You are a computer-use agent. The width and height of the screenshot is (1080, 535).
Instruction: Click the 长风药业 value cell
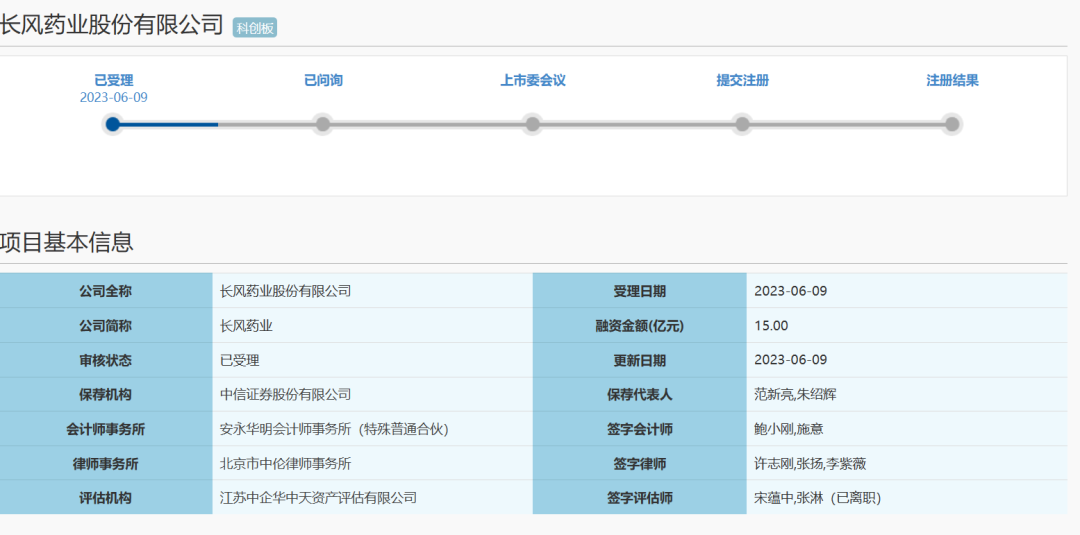373,326
